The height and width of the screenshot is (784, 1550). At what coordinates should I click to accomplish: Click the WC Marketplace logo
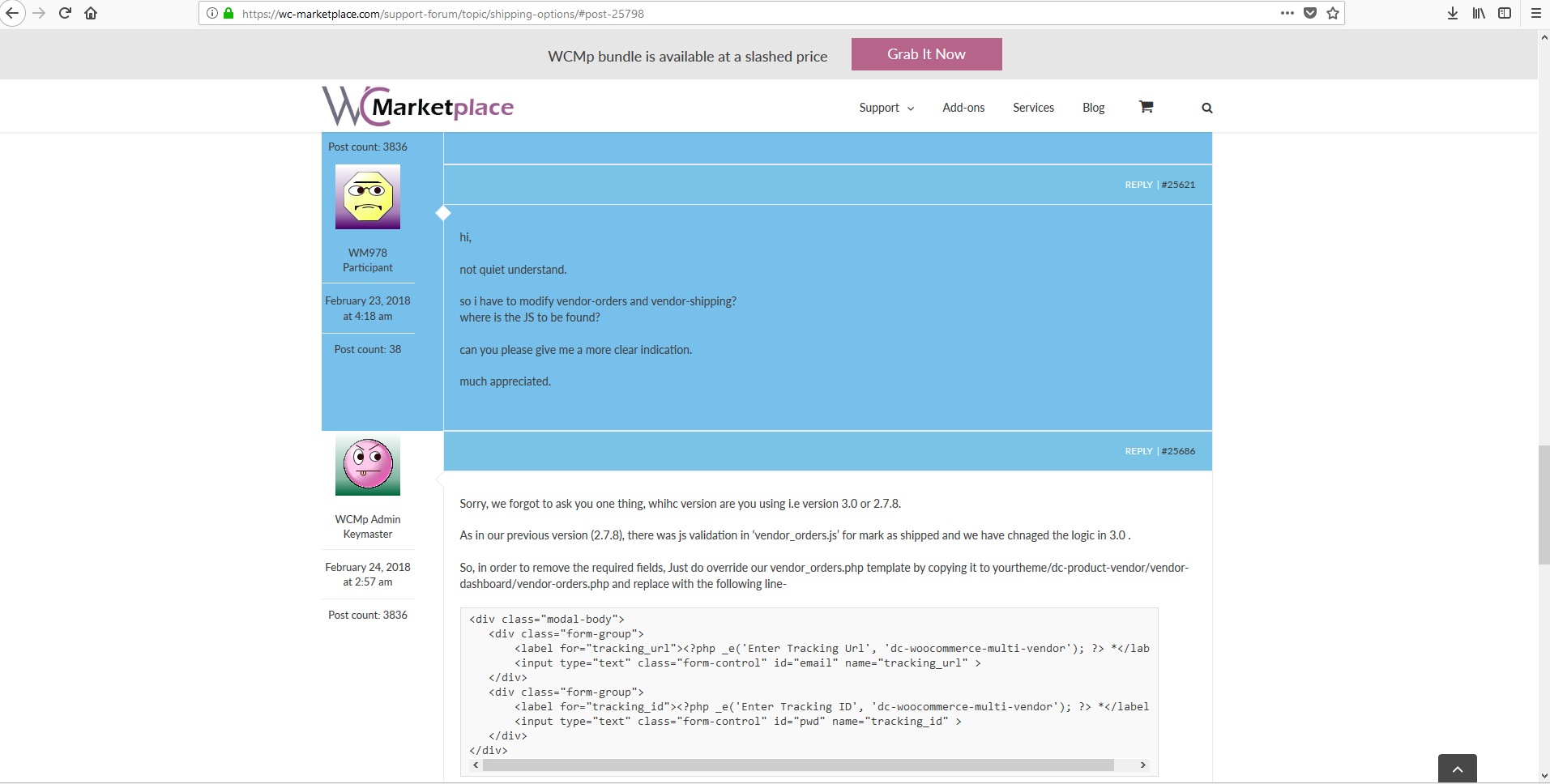[x=416, y=105]
